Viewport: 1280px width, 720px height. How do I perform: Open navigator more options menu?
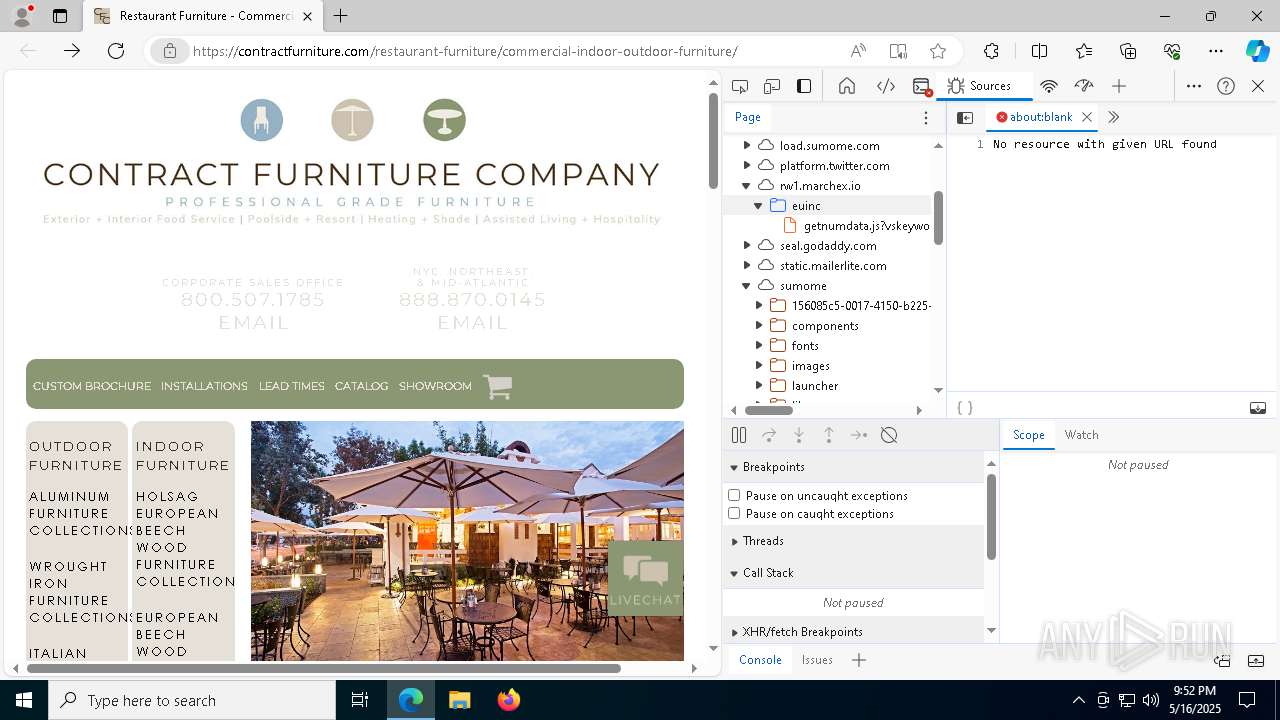coord(926,117)
